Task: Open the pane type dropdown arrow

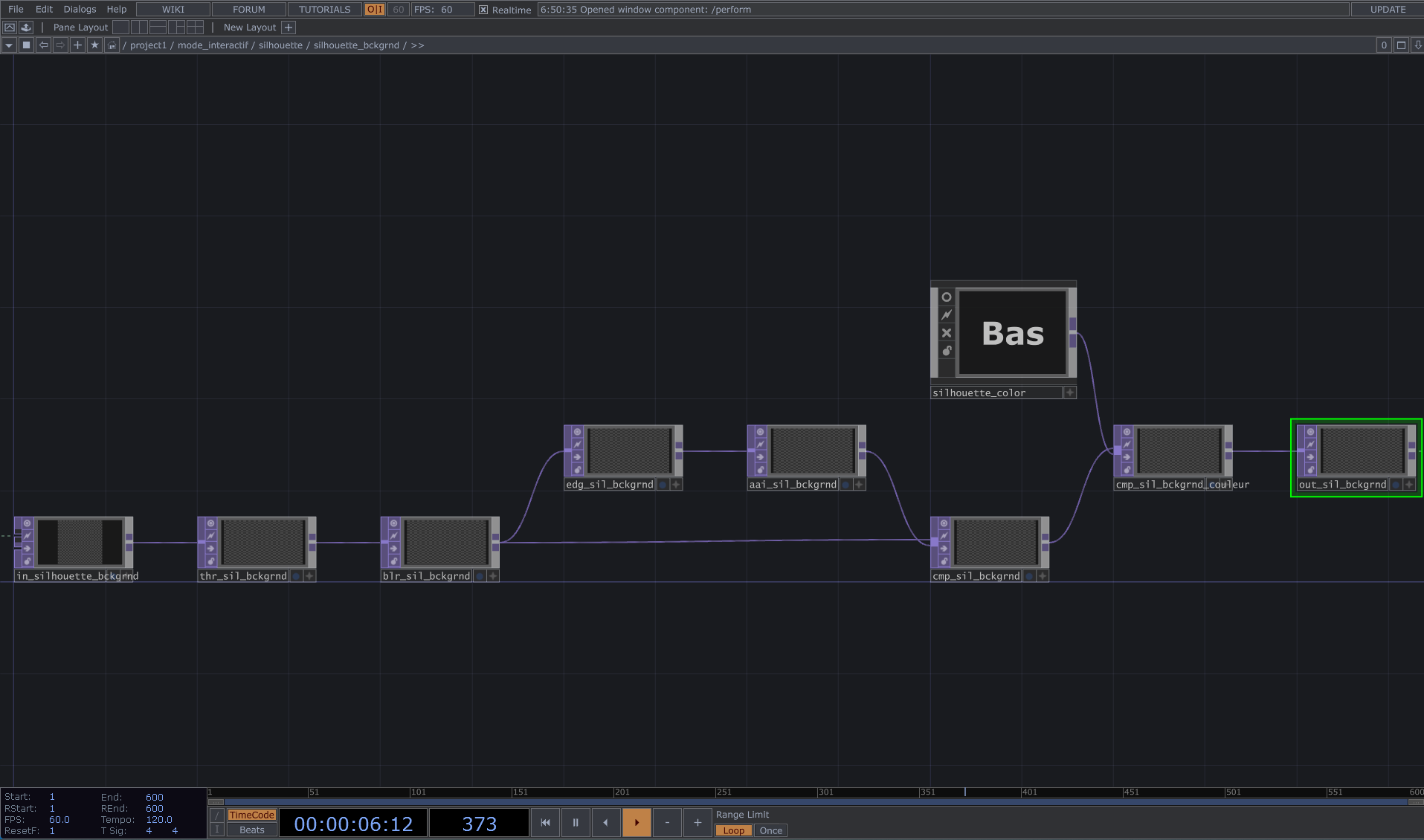Action: pyautogui.click(x=8, y=45)
